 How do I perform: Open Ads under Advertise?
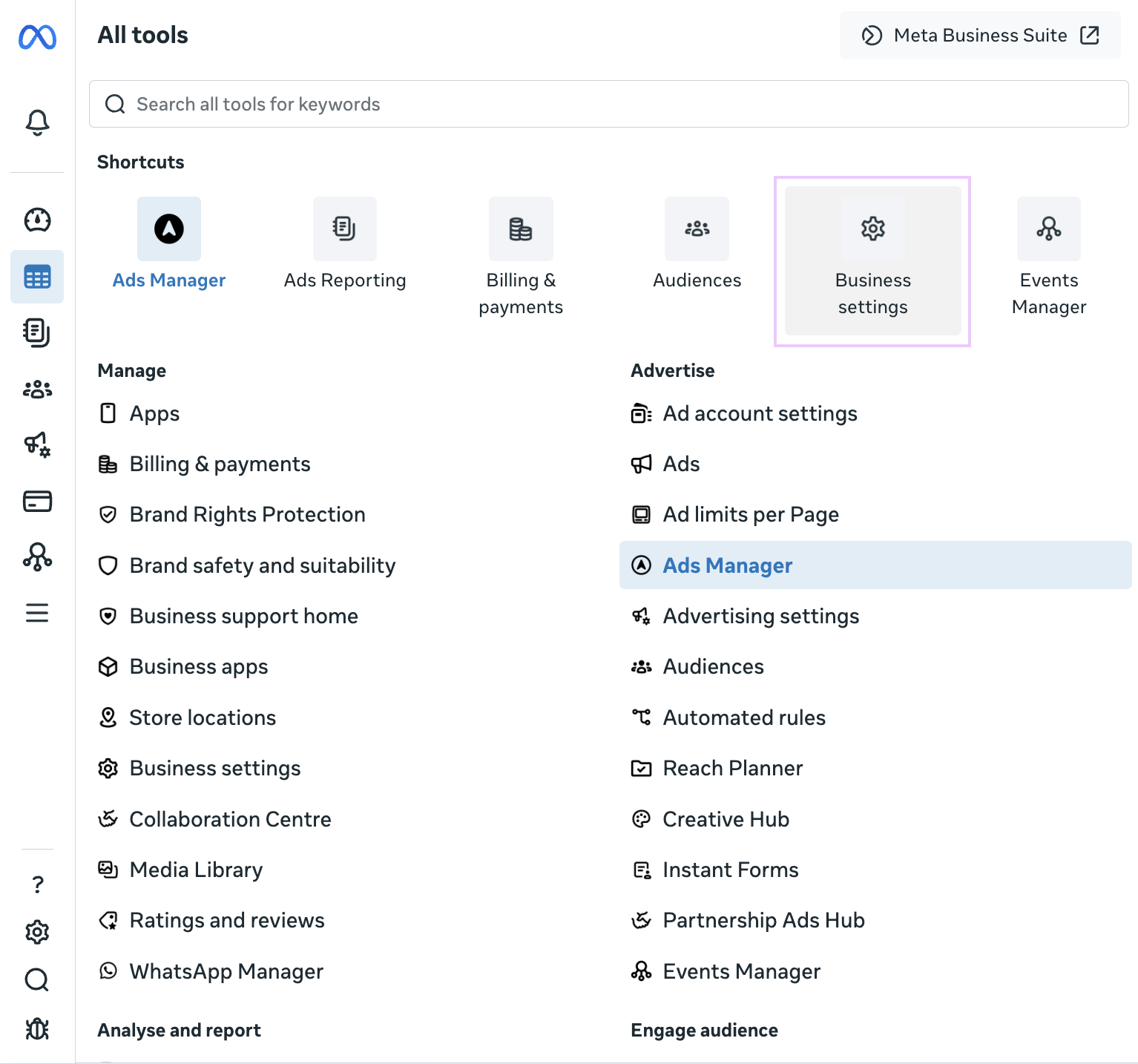pos(665,464)
